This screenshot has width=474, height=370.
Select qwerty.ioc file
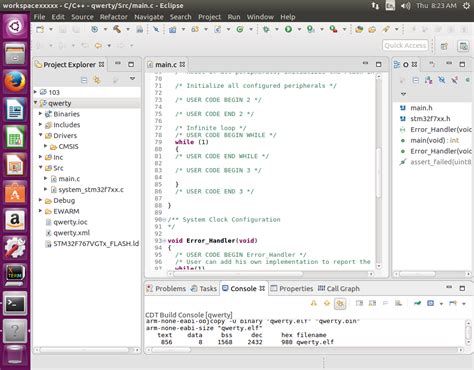click(x=70, y=222)
